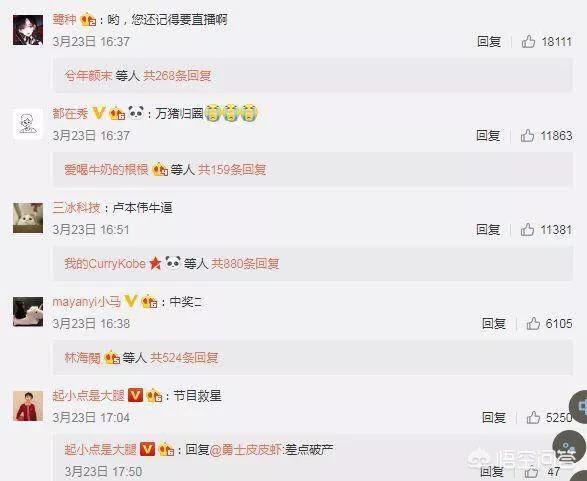Expand the 共268条回复 replies
Viewport: 587px width, 481px height.
tap(177, 76)
